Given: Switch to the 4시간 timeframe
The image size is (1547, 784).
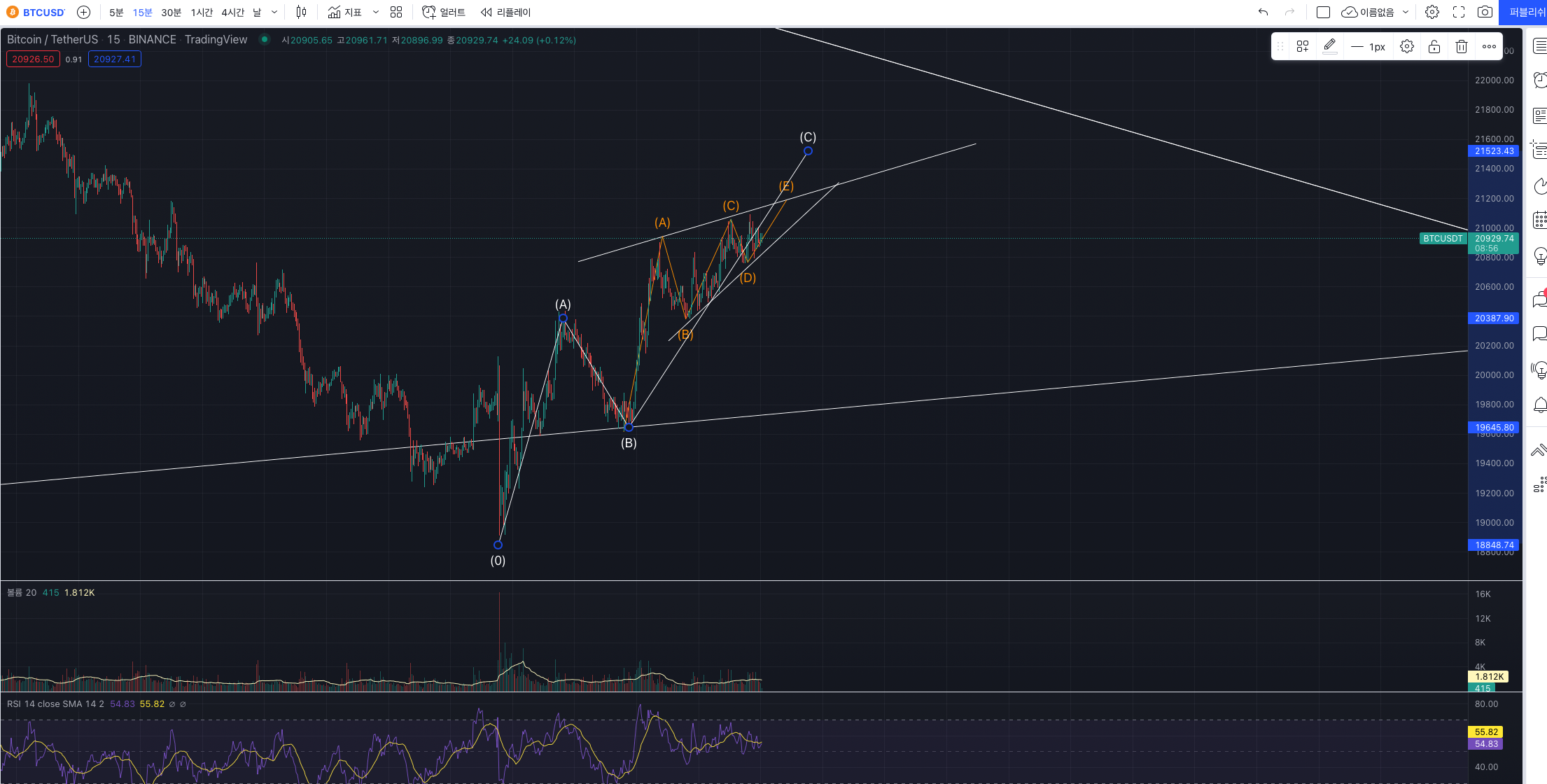Looking at the screenshot, I should [x=233, y=13].
